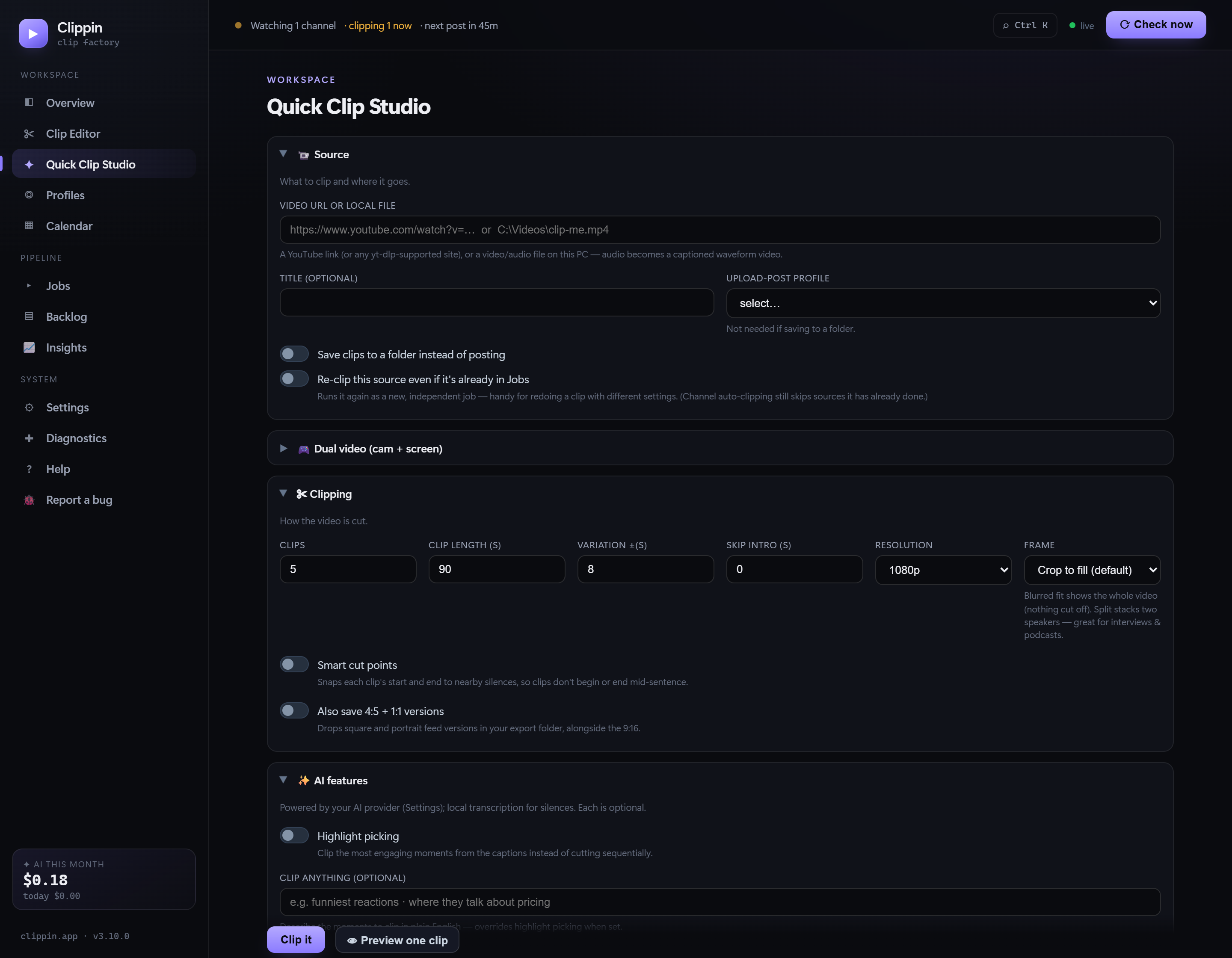
Task: Click the Dual video gamepad icon
Action: coord(303,449)
